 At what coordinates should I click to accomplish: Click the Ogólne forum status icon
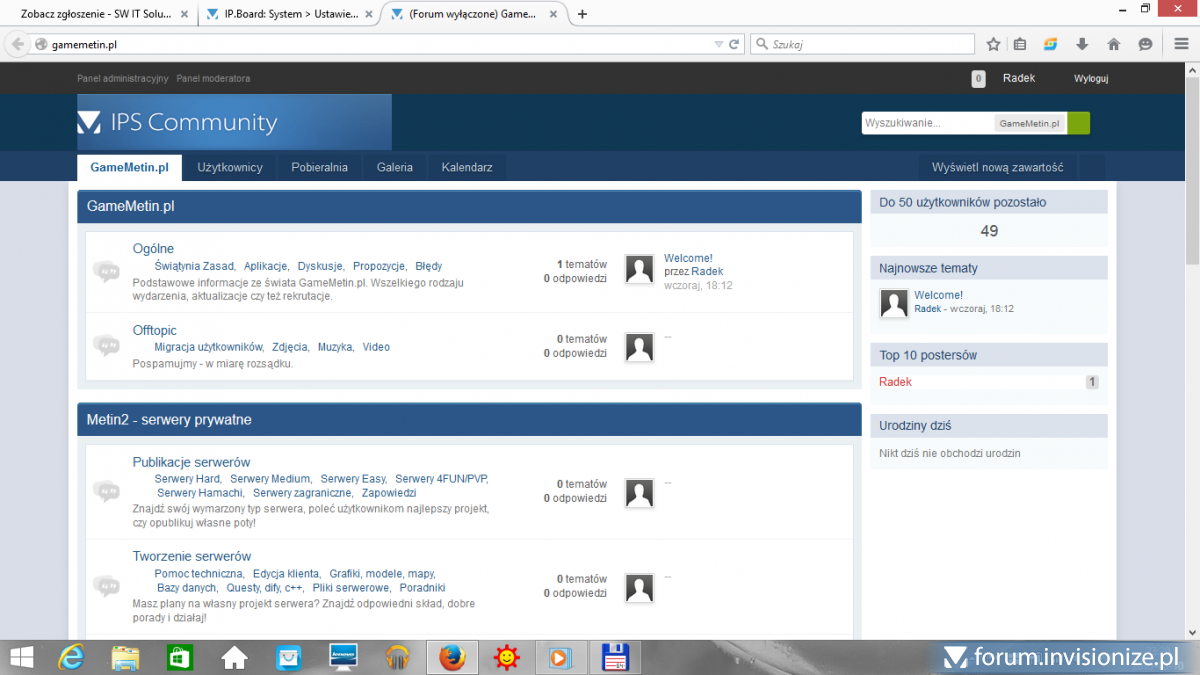pyautogui.click(x=106, y=271)
